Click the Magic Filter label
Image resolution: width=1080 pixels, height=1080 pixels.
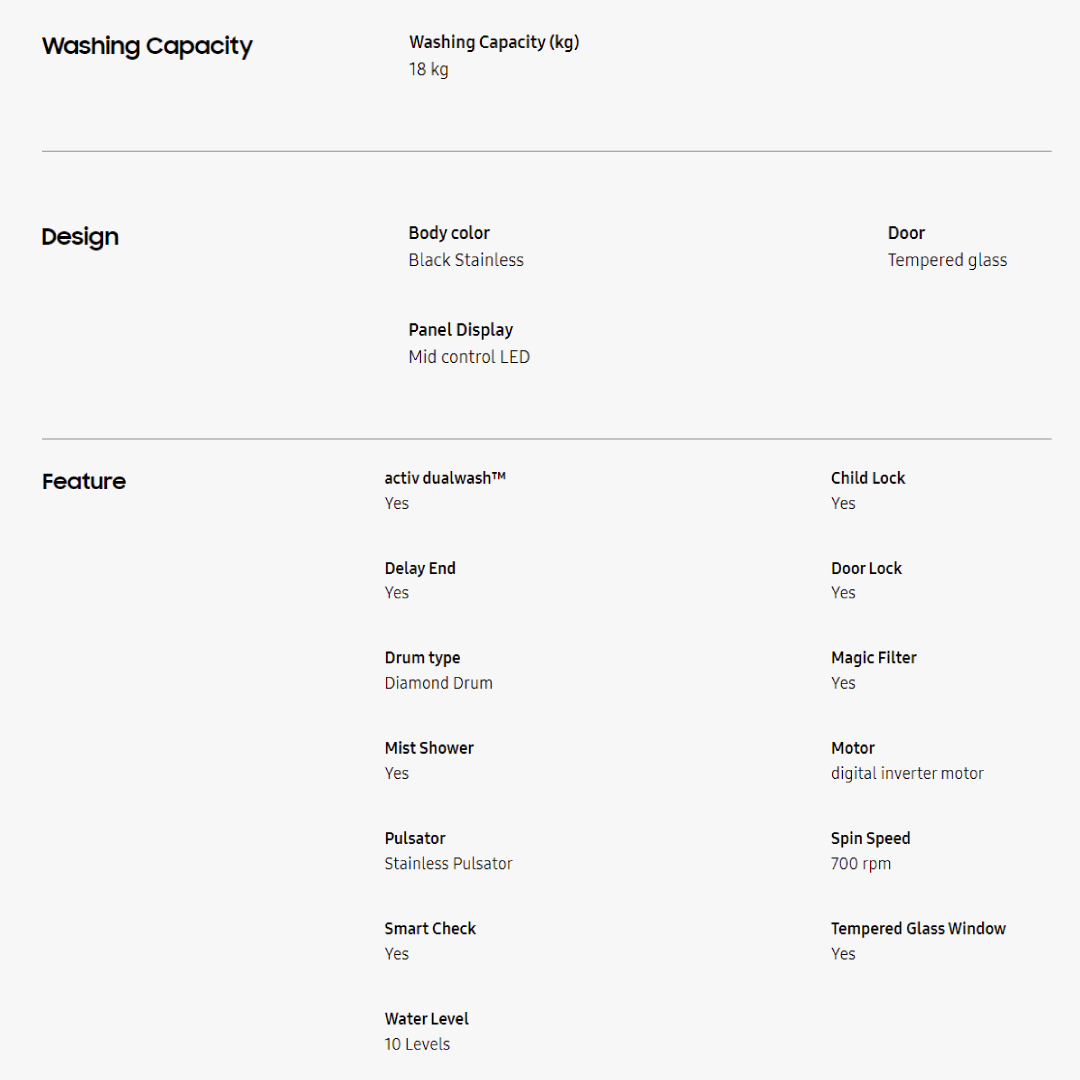(x=873, y=658)
